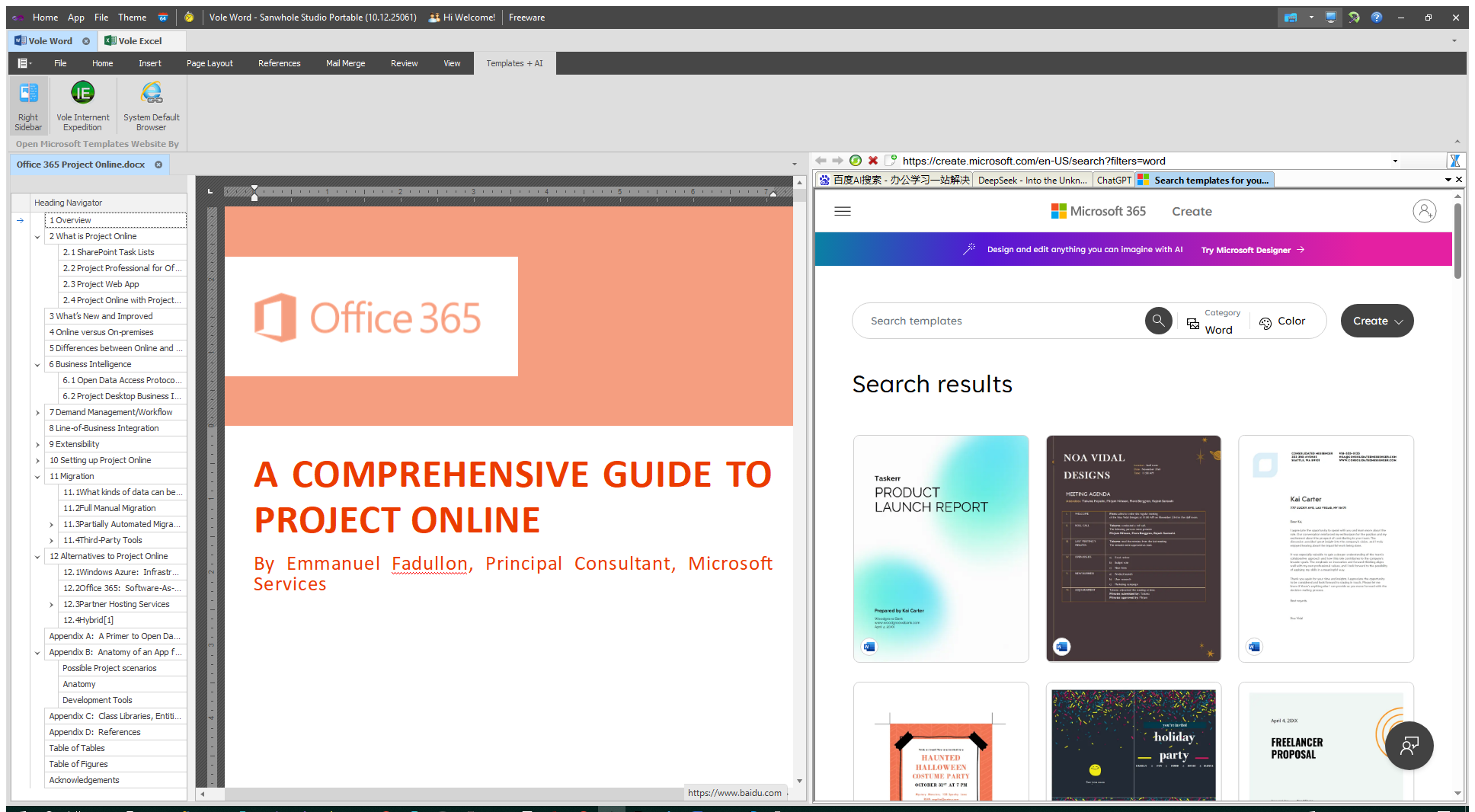Collapse the Business Intelligence node
Viewport: 1475px width, 812px height.
pyautogui.click(x=37, y=365)
